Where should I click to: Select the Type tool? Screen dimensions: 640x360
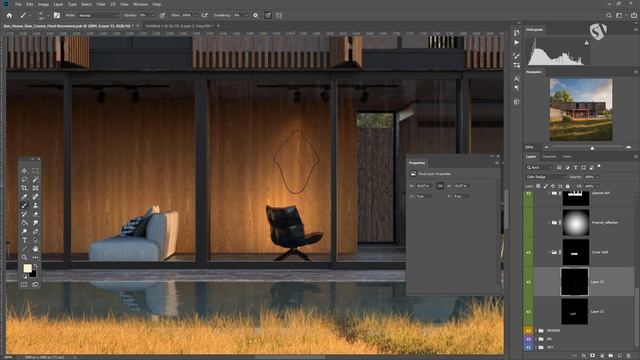pyautogui.click(x=24, y=240)
